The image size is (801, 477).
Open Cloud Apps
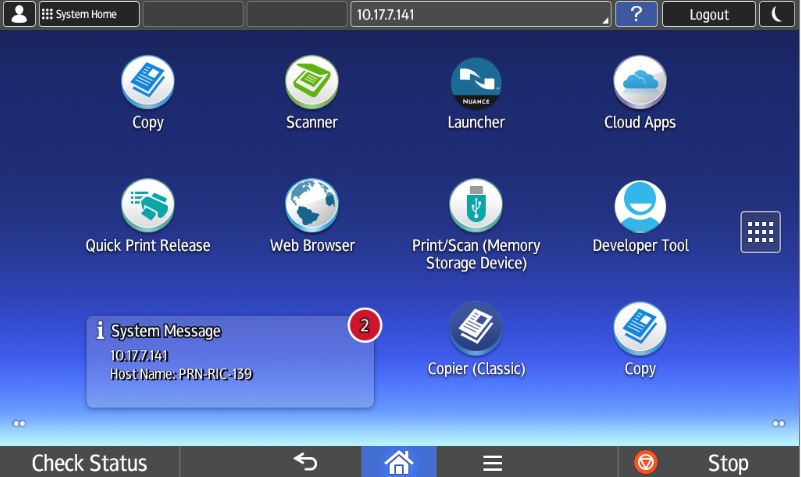(639, 83)
